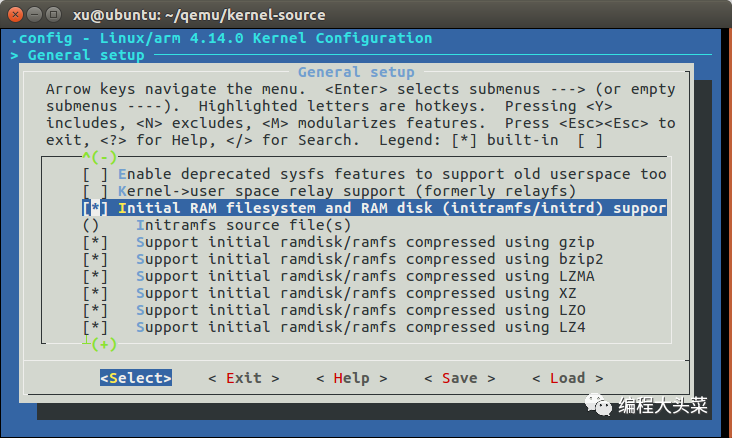
Task: Close the terminal window with red button
Action: (x=15, y=14)
